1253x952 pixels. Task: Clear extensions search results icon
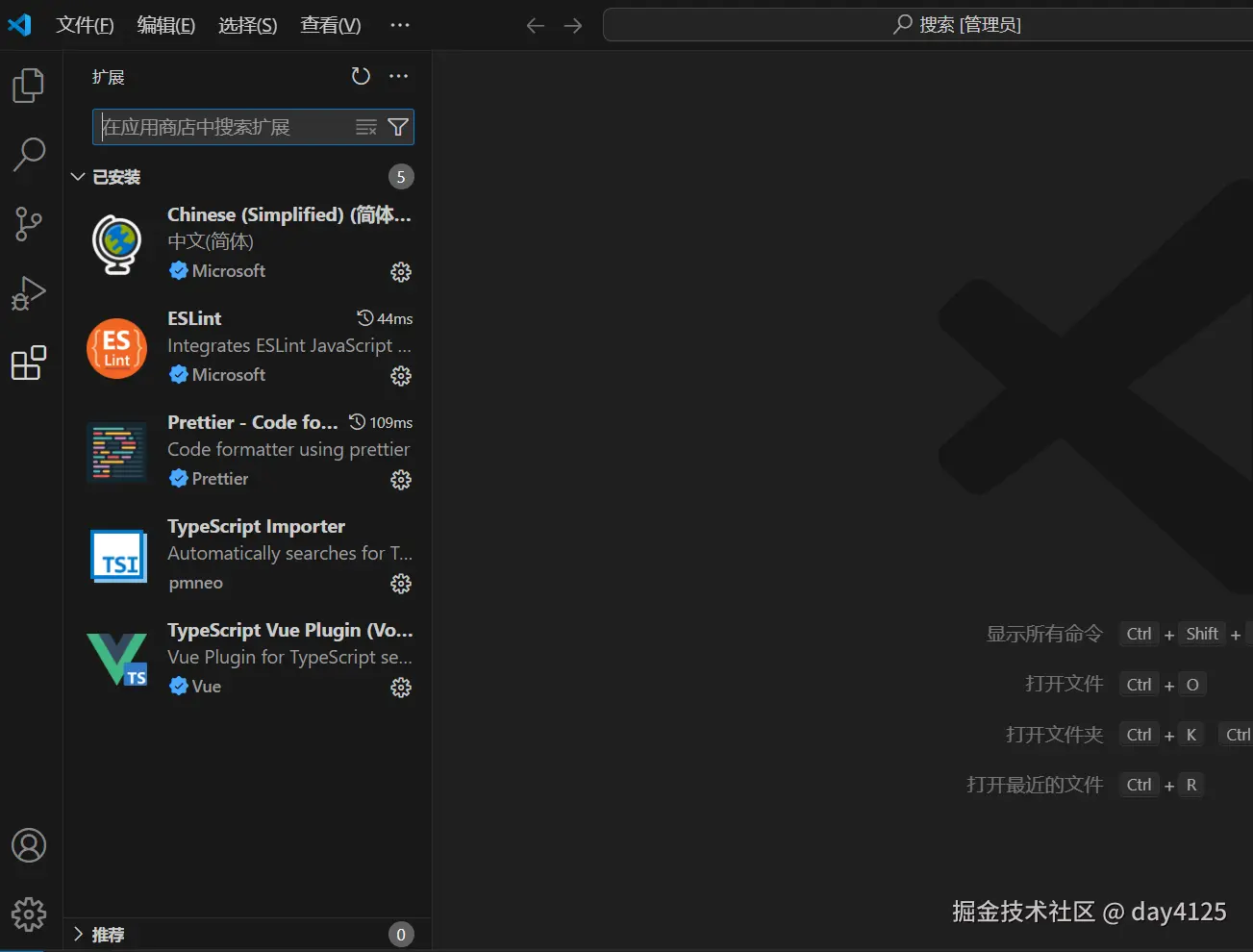point(366,127)
